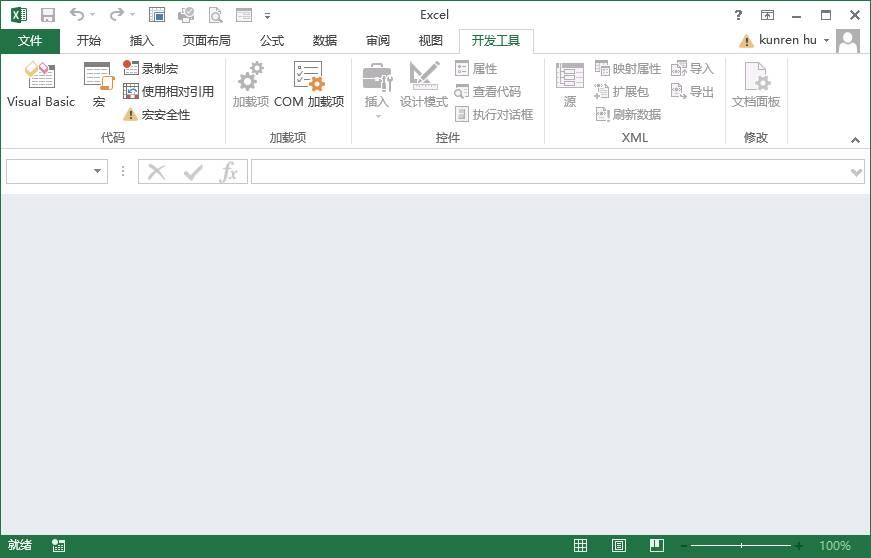Click the undo arrow icon
The width and height of the screenshot is (871, 558).
tap(77, 15)
